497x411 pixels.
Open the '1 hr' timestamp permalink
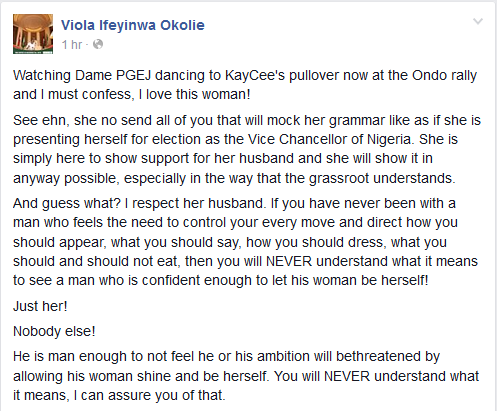click(x=72, y=44)
